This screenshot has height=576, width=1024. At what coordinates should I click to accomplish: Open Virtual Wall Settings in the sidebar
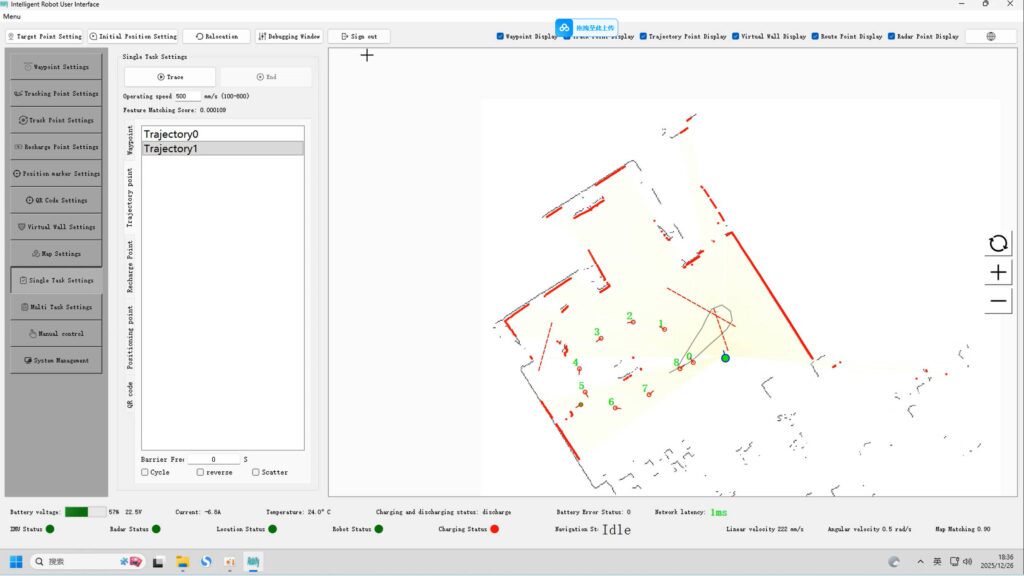click(x=56, y=227)
